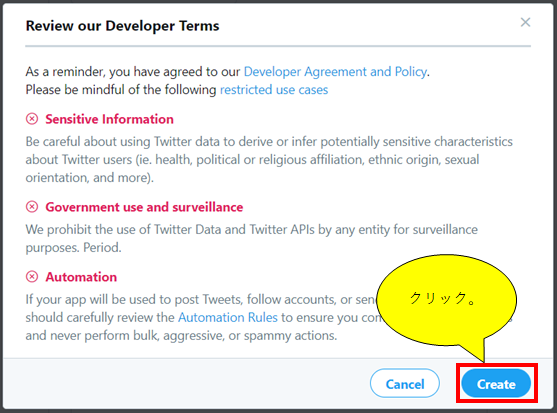
Task: Click the Review our Developer Terms title
Action: tap(123, 26)
